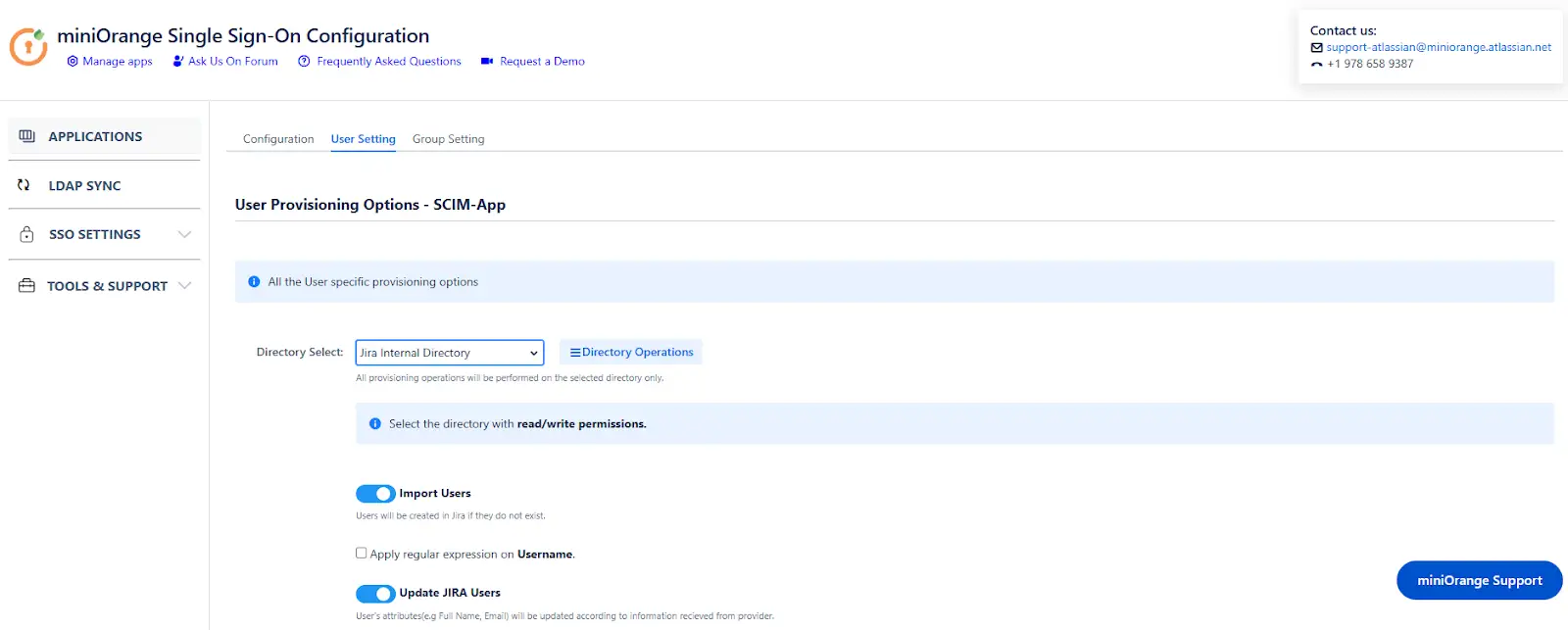Expand the Tools & Support chevron
Screen dimensions: 1568x630
pyautogui.click(x=184, y=285)
